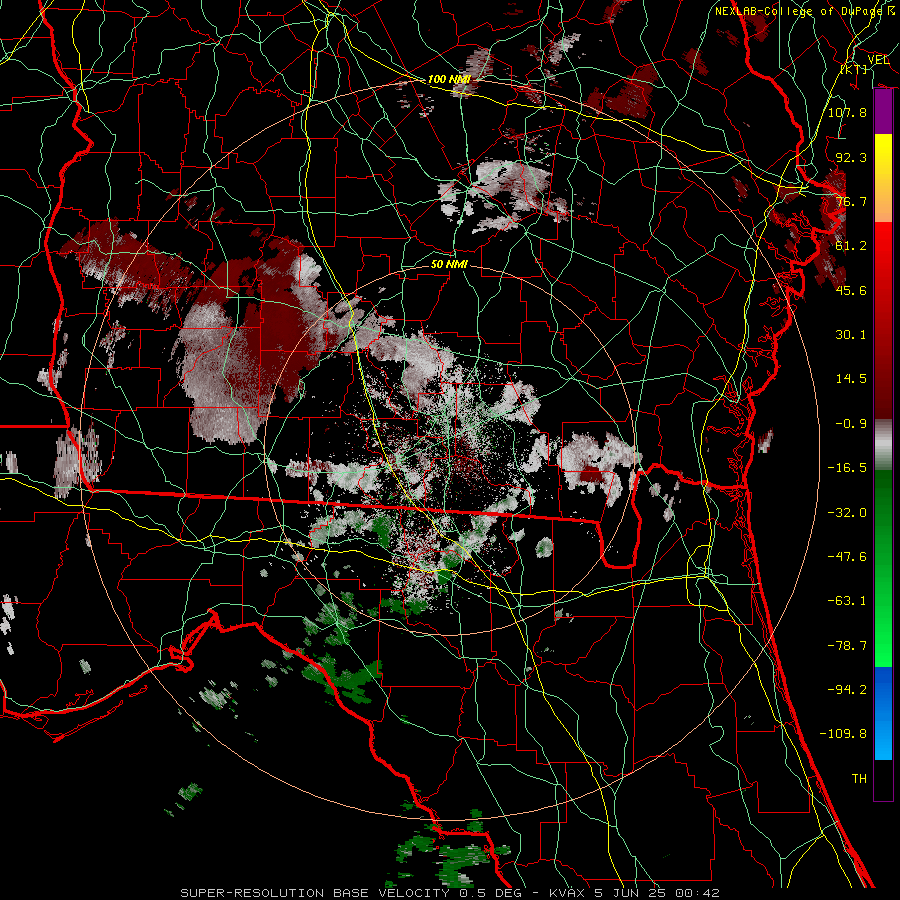Click the 50 NMI range ring label
The image size is (900, 900).
click(449, 265)
